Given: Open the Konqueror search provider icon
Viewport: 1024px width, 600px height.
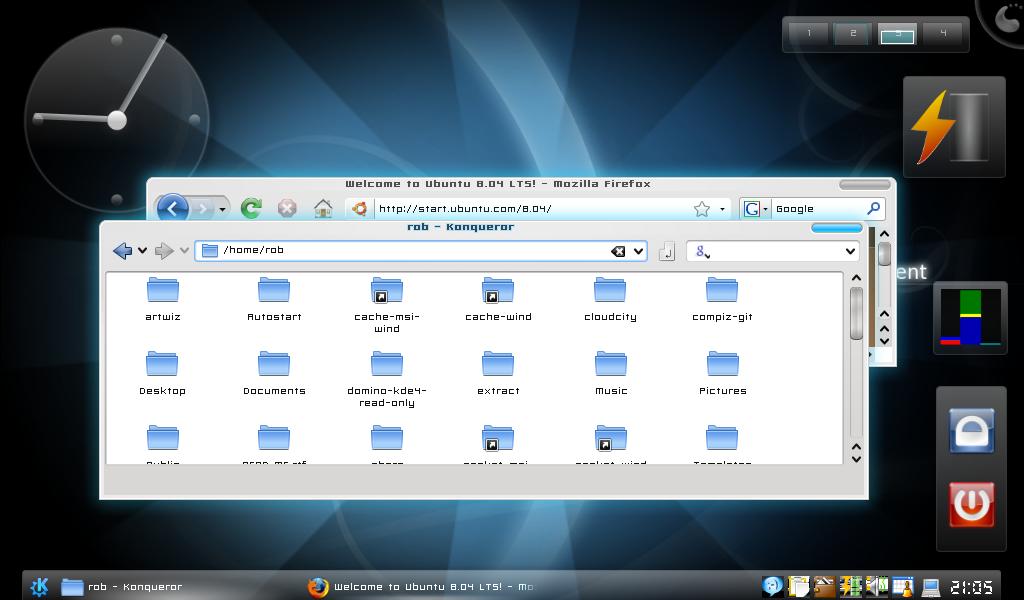Looking at the screenshot, I should point(702,251).
